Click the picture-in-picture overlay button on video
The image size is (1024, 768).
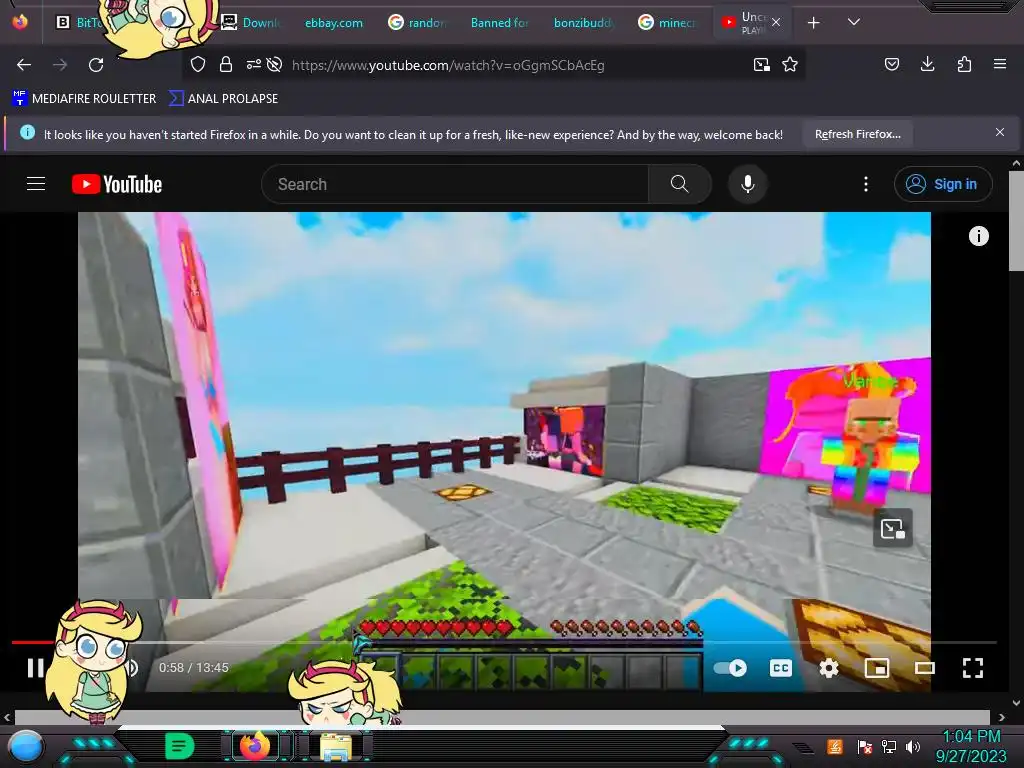click(893, 528)
